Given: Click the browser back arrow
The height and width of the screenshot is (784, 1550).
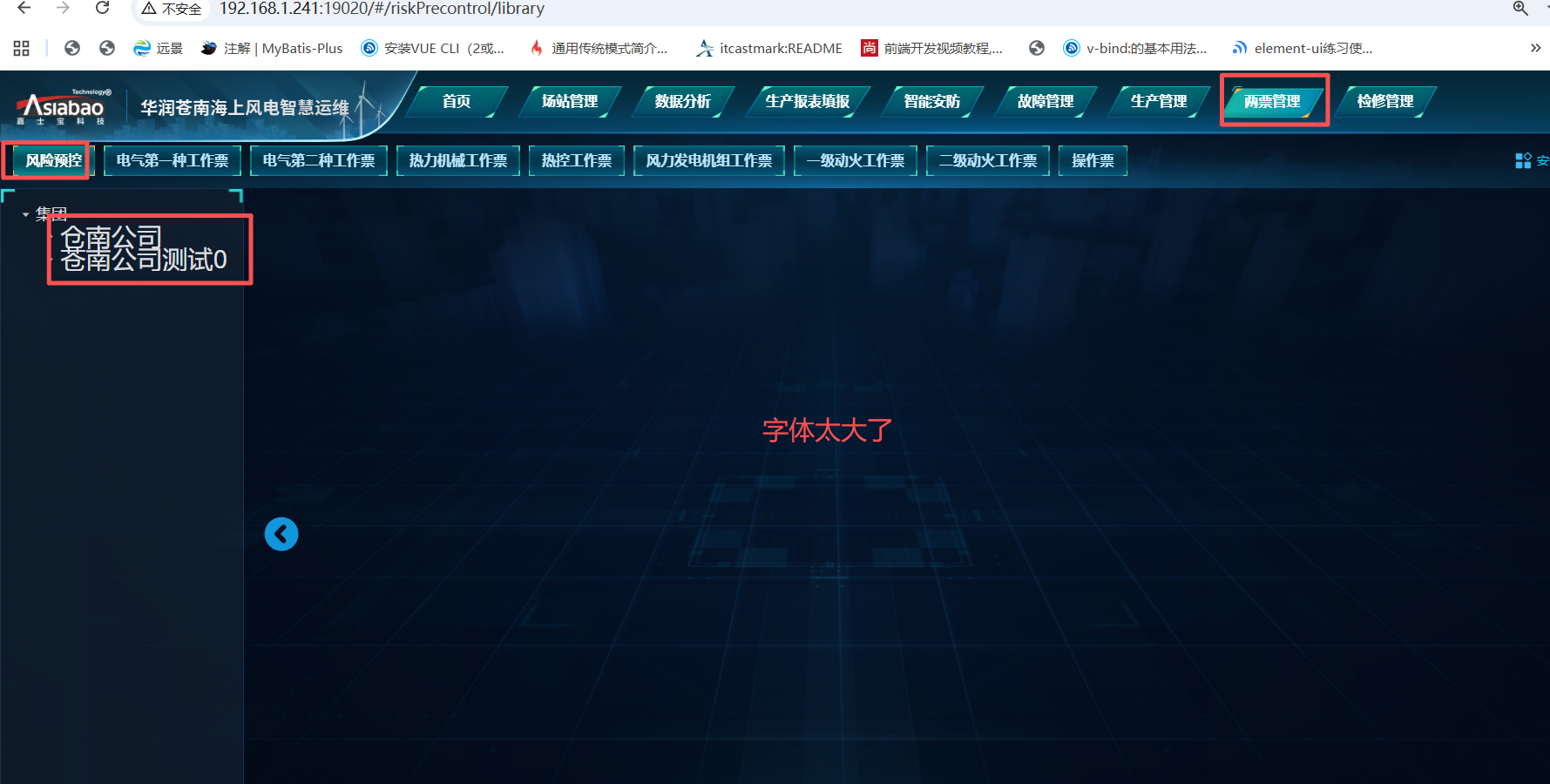Looking at the screenshot, I should pos(24,9).
